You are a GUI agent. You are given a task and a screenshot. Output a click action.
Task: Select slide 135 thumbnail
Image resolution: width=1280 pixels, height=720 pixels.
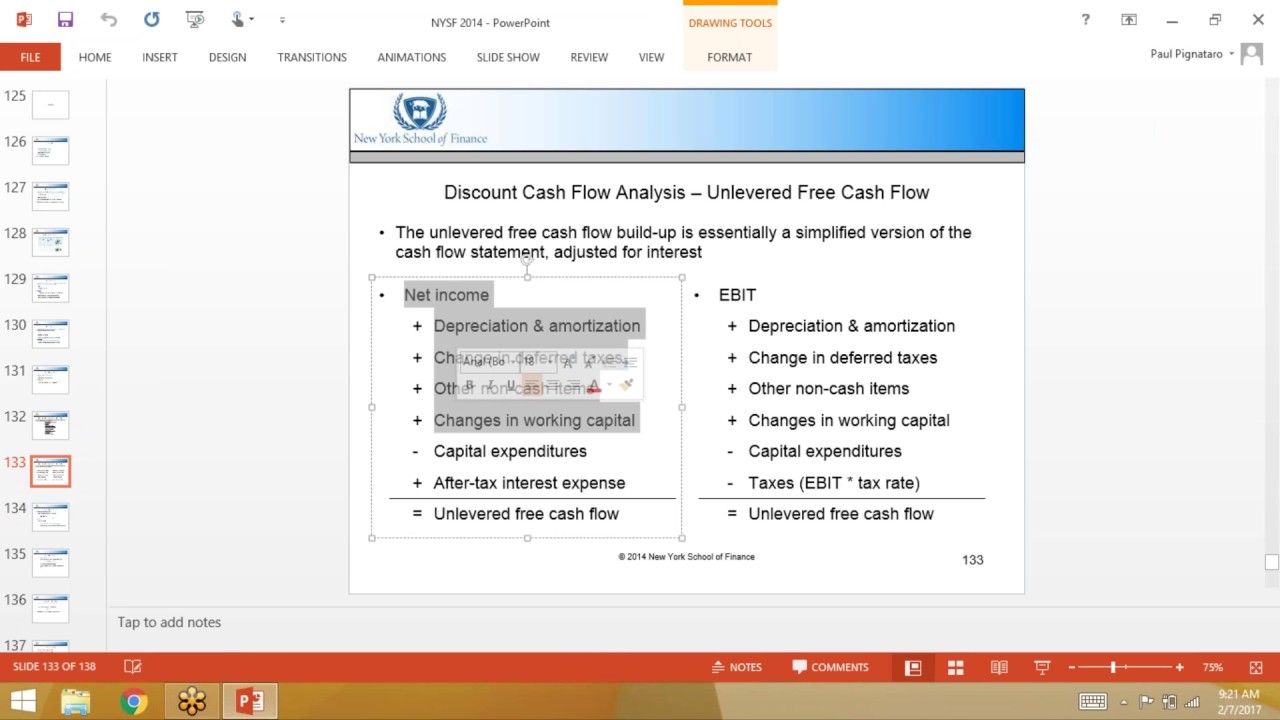(50, 564)
